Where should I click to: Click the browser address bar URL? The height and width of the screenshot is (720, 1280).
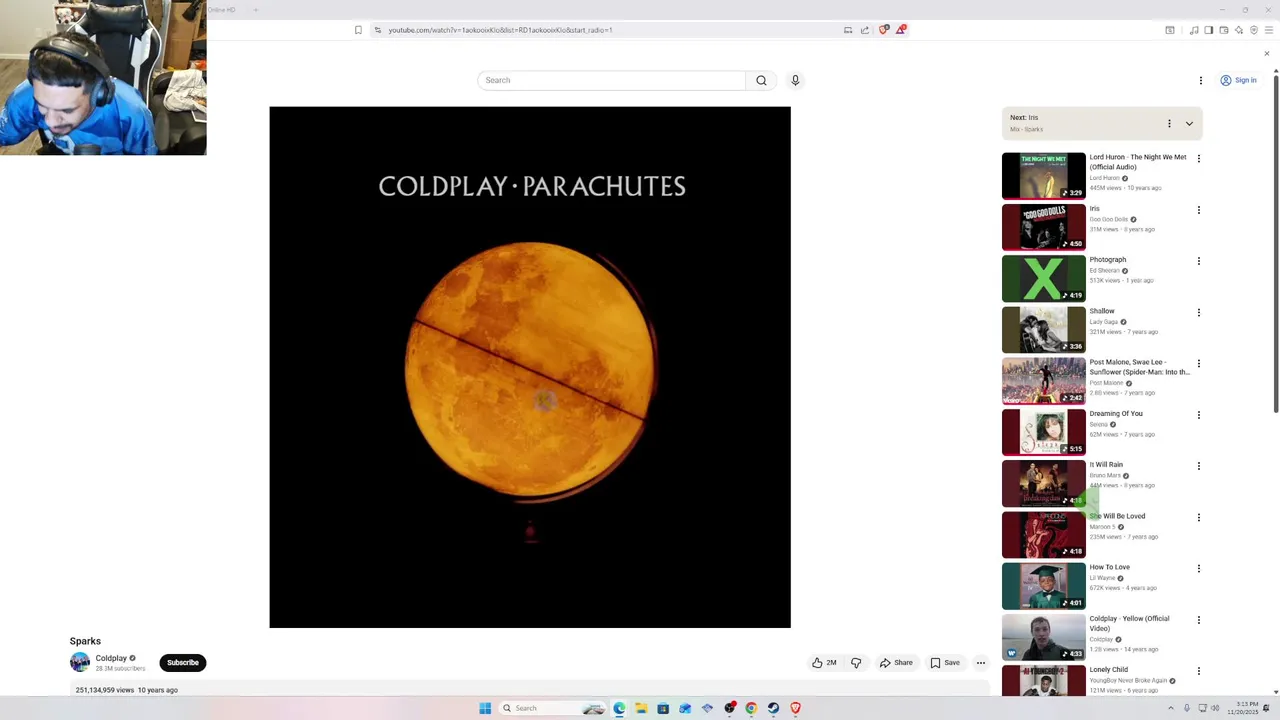tap(500, 30)
